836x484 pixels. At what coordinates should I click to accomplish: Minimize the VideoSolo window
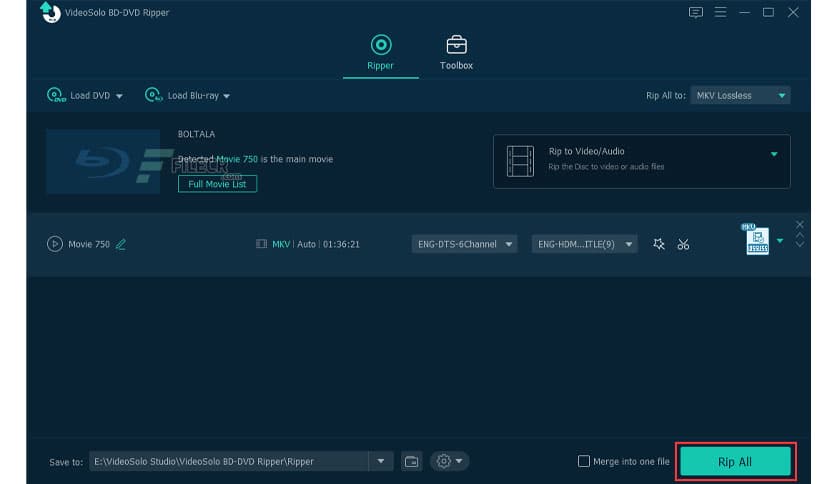(744, 12)
